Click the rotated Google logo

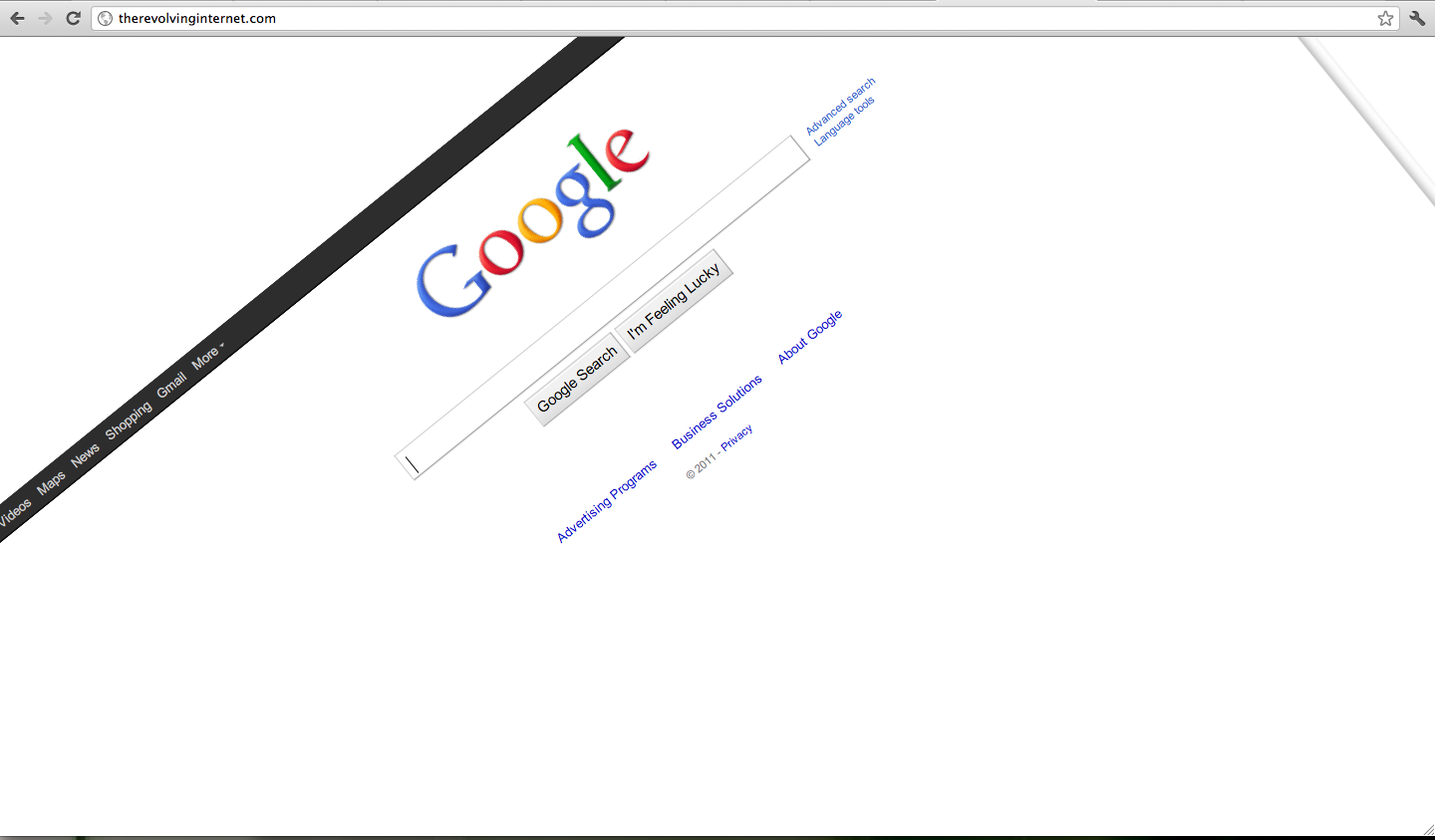(x=533, y=224)
